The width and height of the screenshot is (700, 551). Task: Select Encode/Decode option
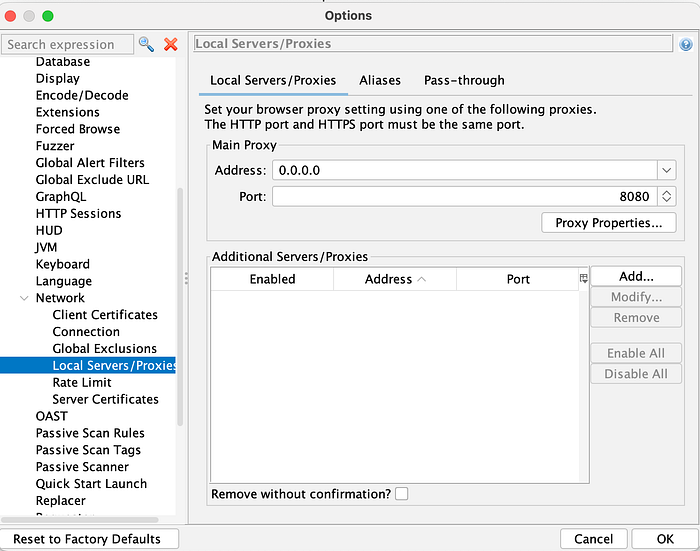point(82,95)
